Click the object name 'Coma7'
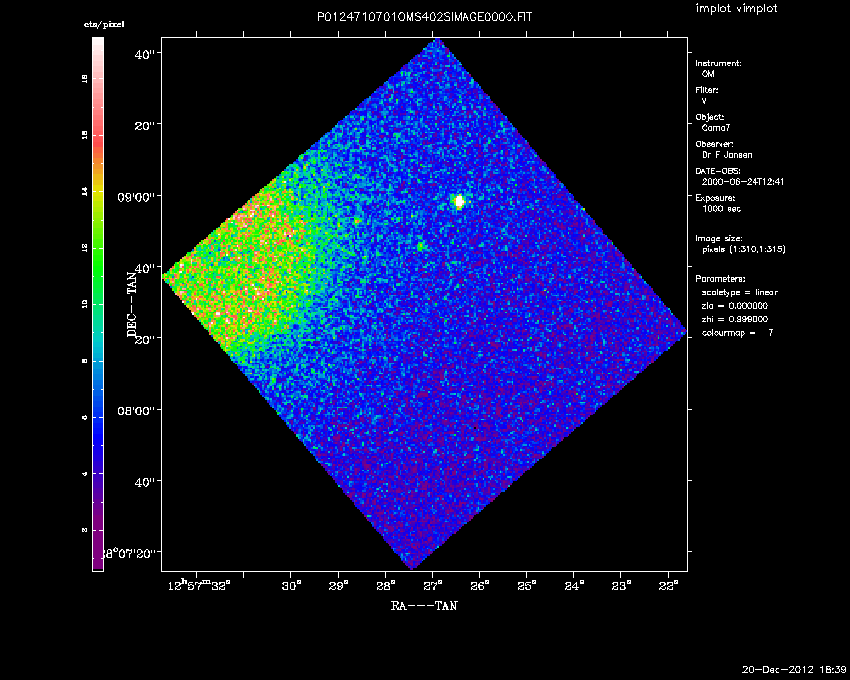This screenshot has width=850, height=680. tap(716, 128)
